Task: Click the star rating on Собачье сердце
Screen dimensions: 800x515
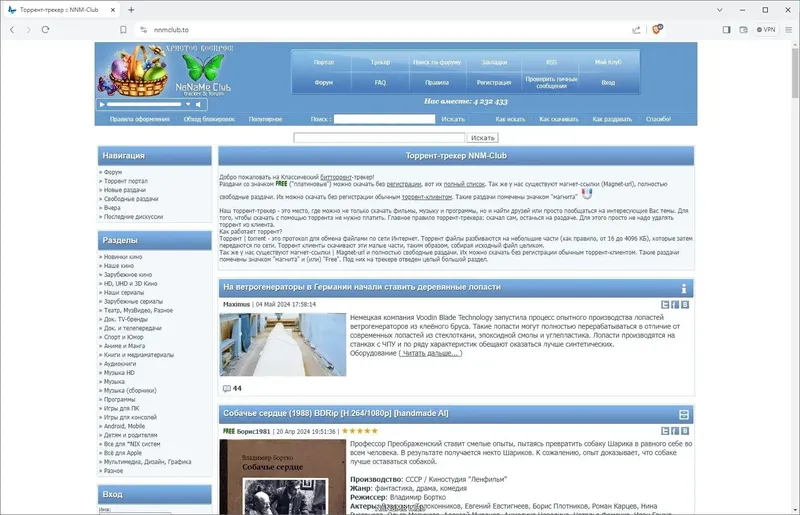Action: tap(360, 431)
